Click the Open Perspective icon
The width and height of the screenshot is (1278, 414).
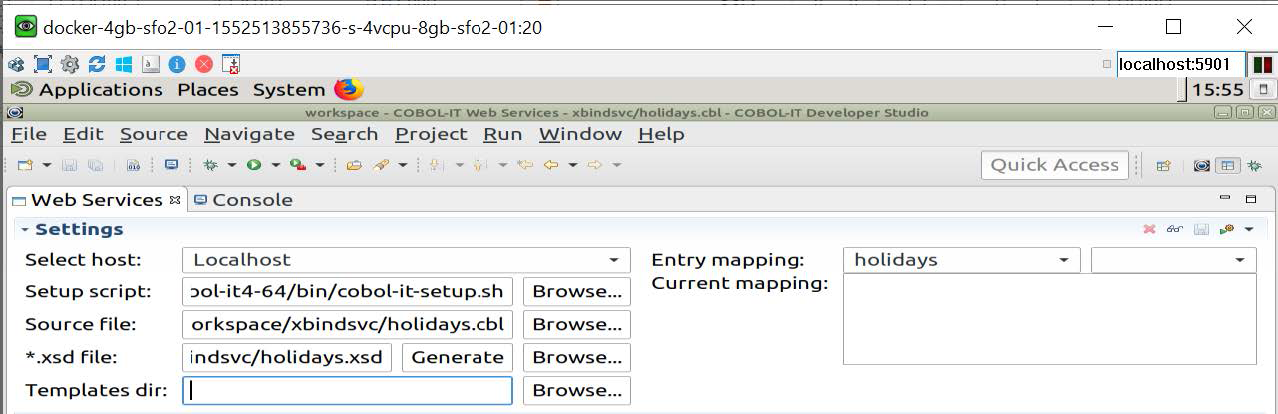click(1163, 166)
